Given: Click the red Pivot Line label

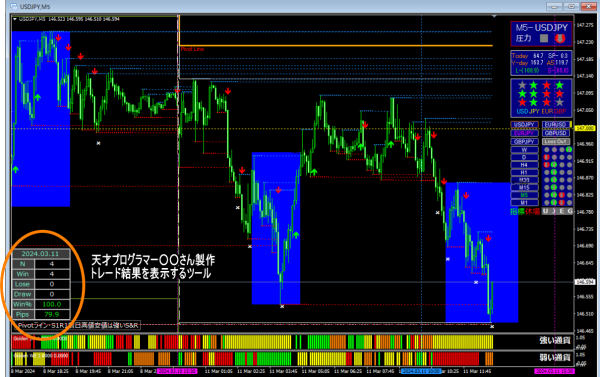Looking at the screenshot, I should (192, 49).
